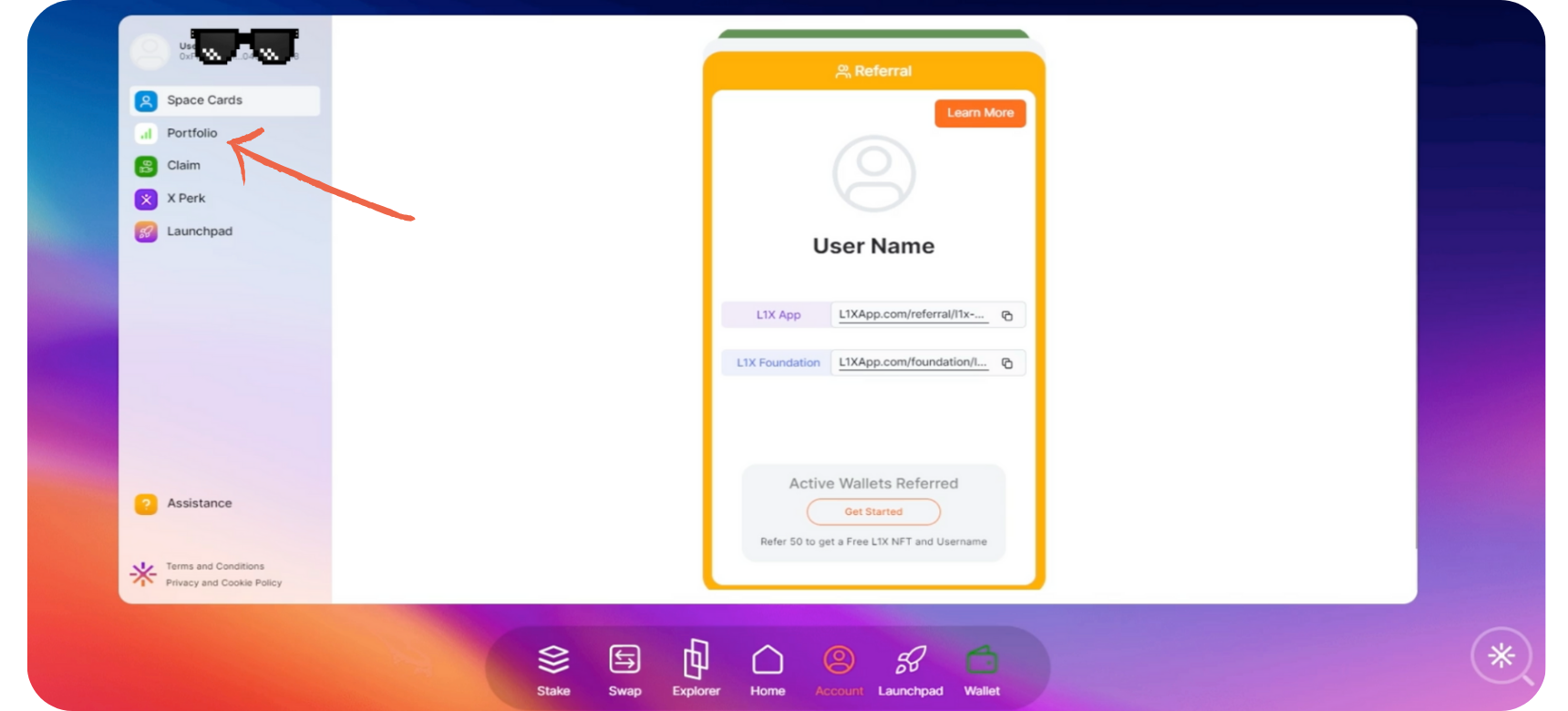Copy the L1X App referral link

[1007, 315]
